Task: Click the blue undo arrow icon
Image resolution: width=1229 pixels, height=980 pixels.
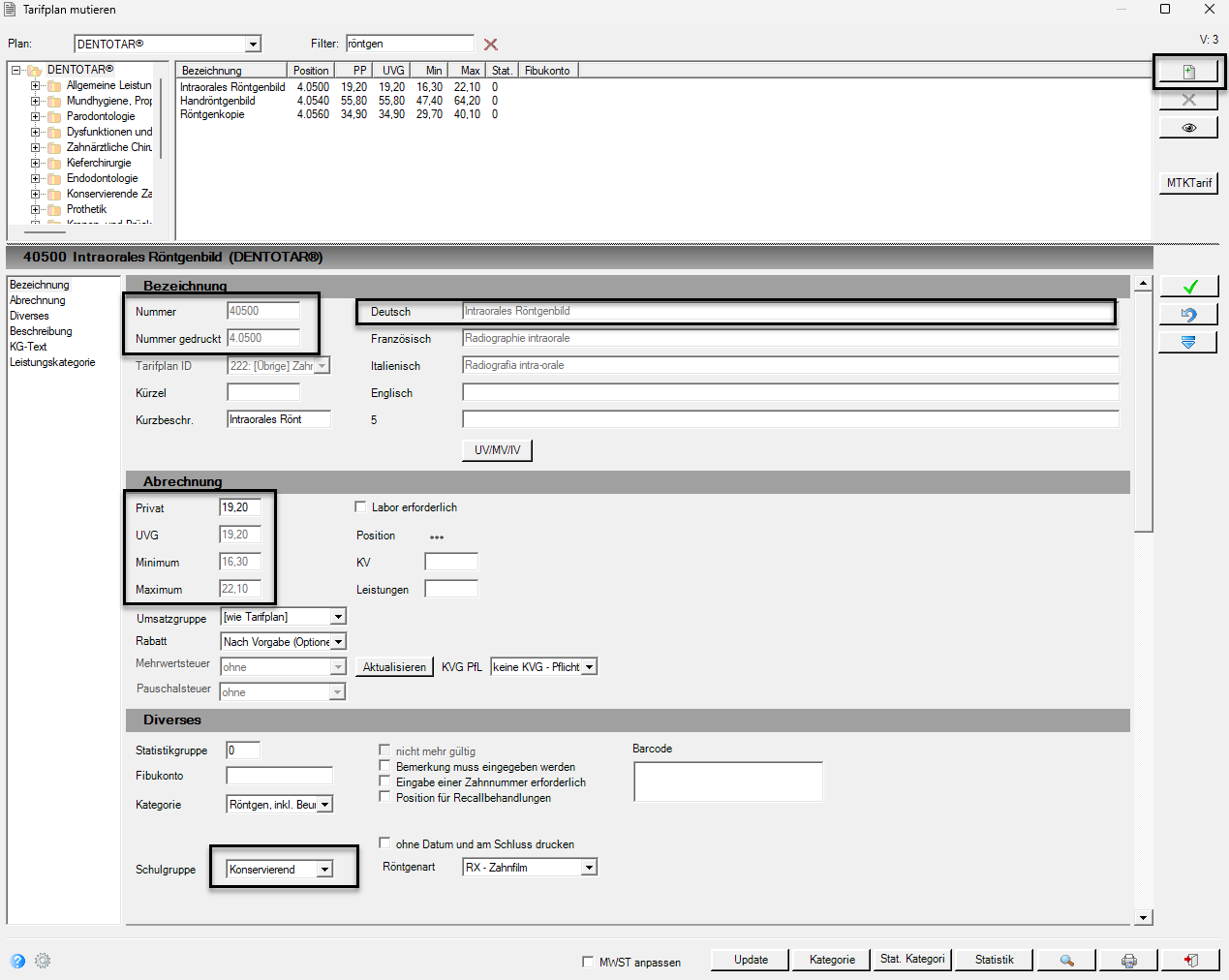Action: tap(1188, 315)
